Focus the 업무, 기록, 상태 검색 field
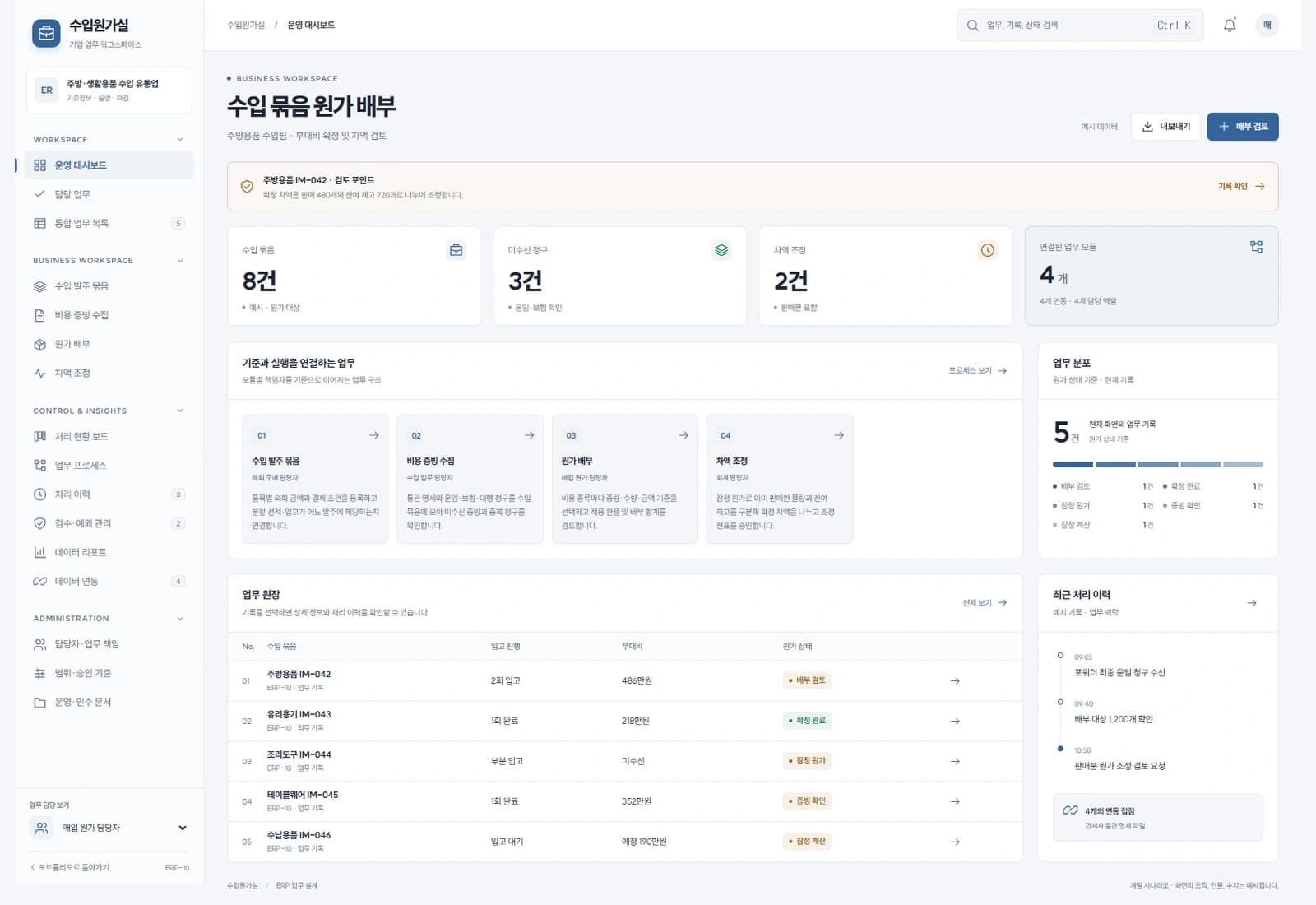This screenshot has width=1316, height=905. (1080, 26)
